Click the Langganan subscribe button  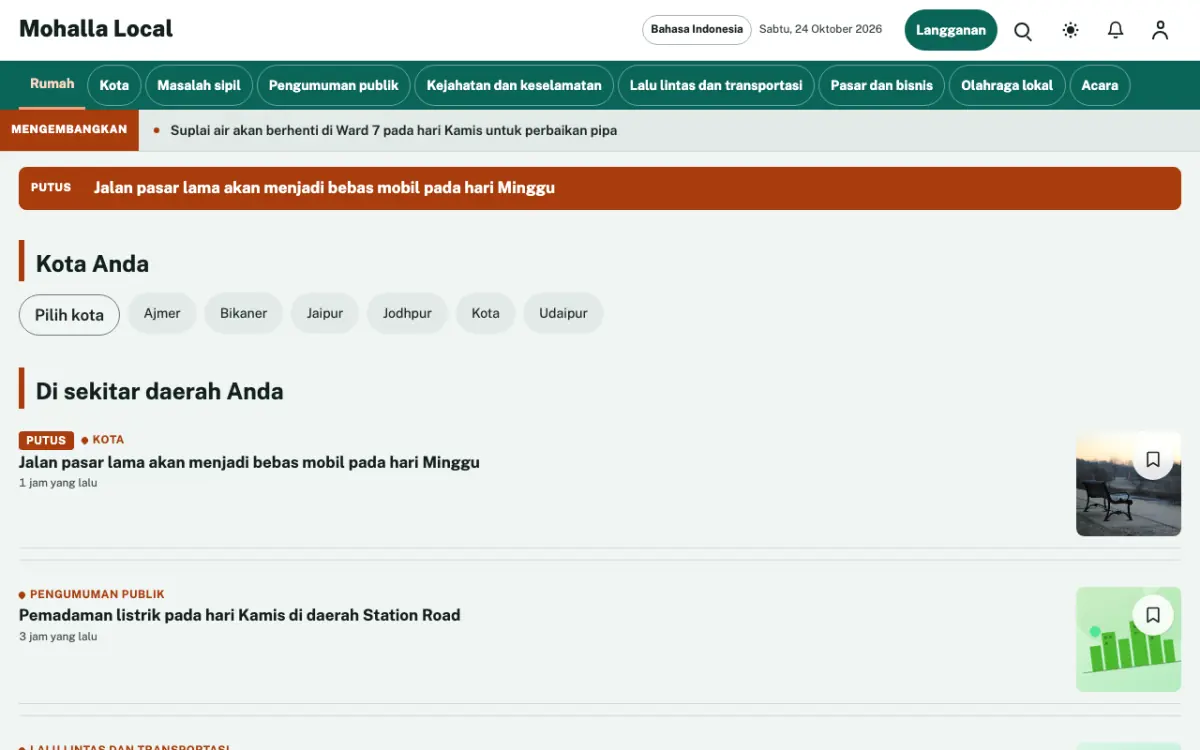951,30
